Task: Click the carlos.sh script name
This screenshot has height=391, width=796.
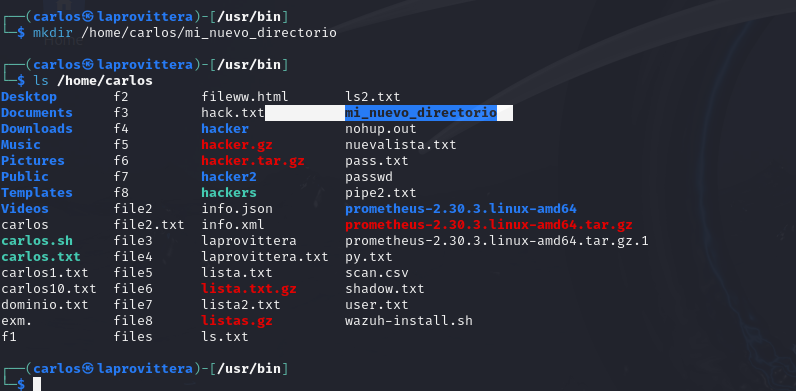Action: 37,241
